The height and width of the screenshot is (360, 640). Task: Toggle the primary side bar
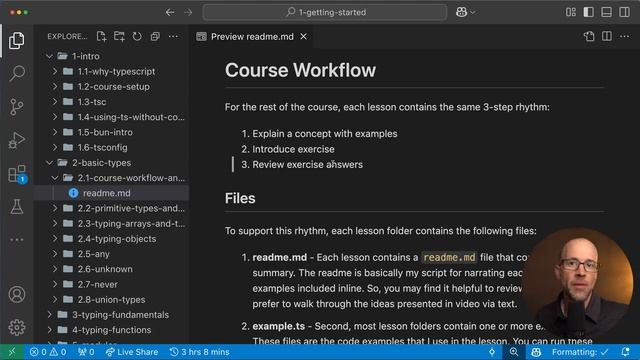[x=589, y=12]
